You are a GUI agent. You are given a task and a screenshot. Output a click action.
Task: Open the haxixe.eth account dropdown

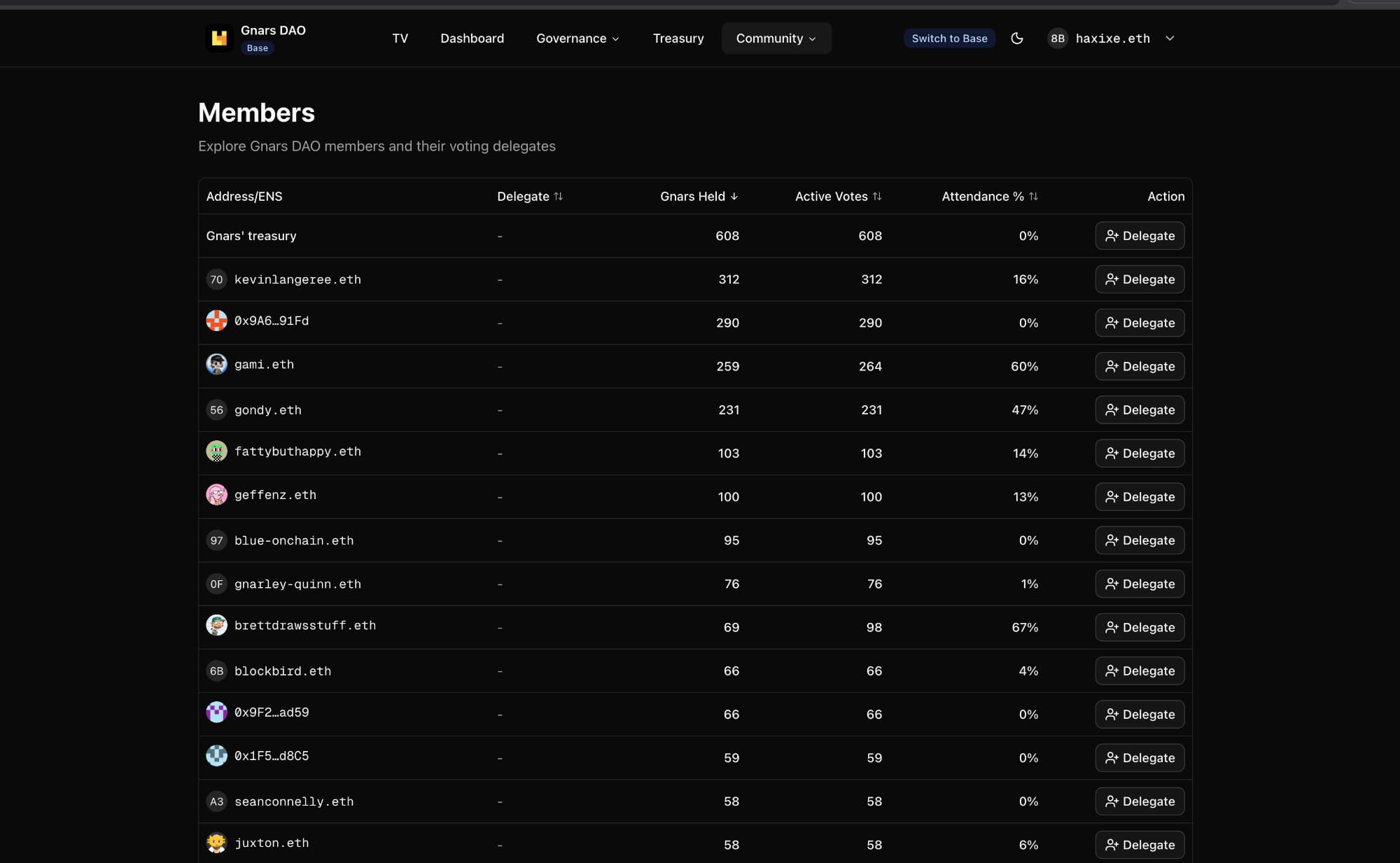click(x=1169, y=38)
